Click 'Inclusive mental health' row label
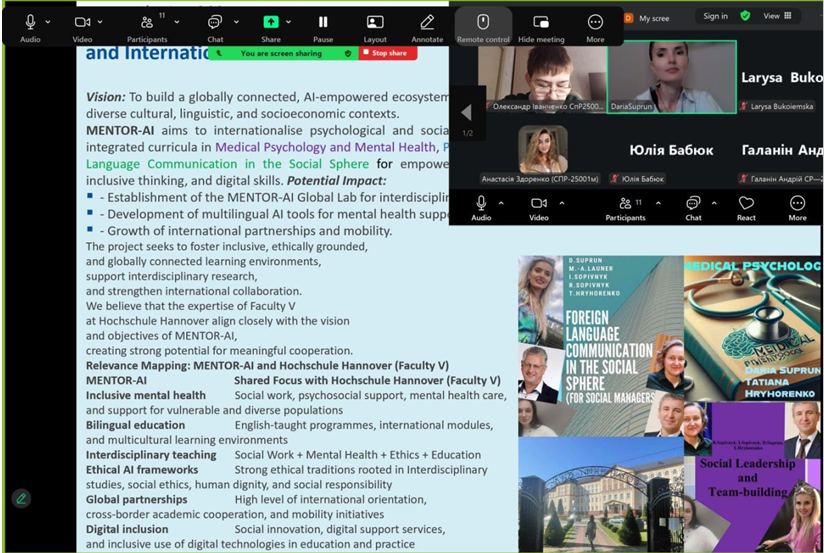Image resolution: width=824 pixels, height=553 pixels. (x=146, y=395)
